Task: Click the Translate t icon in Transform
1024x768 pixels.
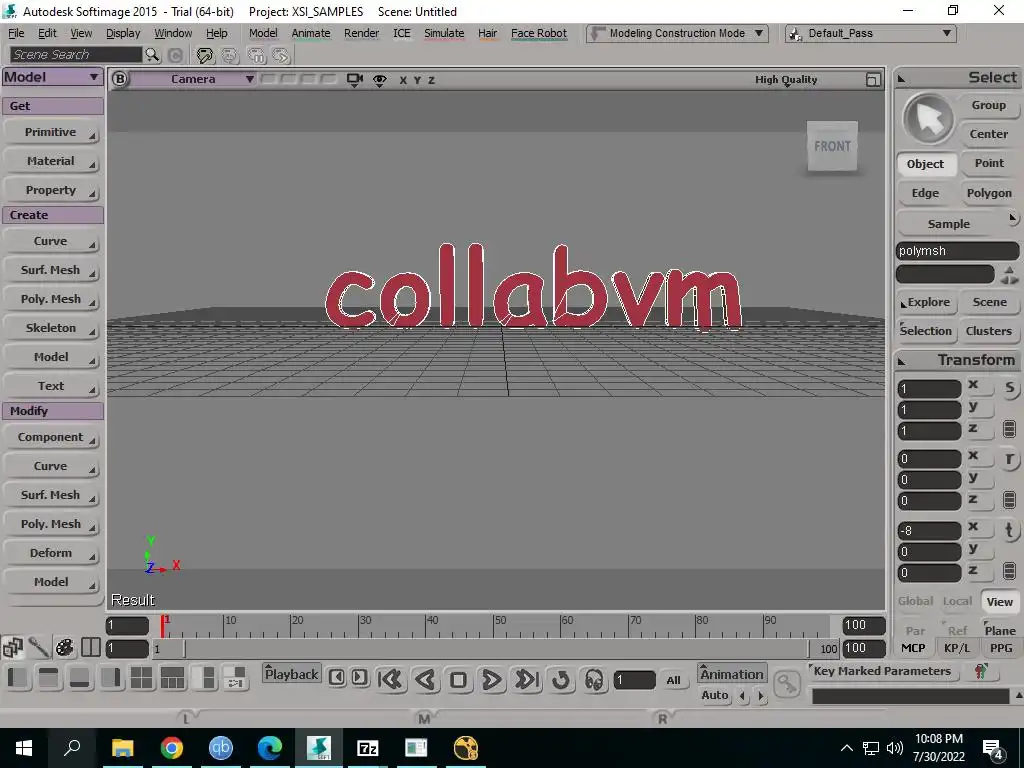Action: point(1010,530)
